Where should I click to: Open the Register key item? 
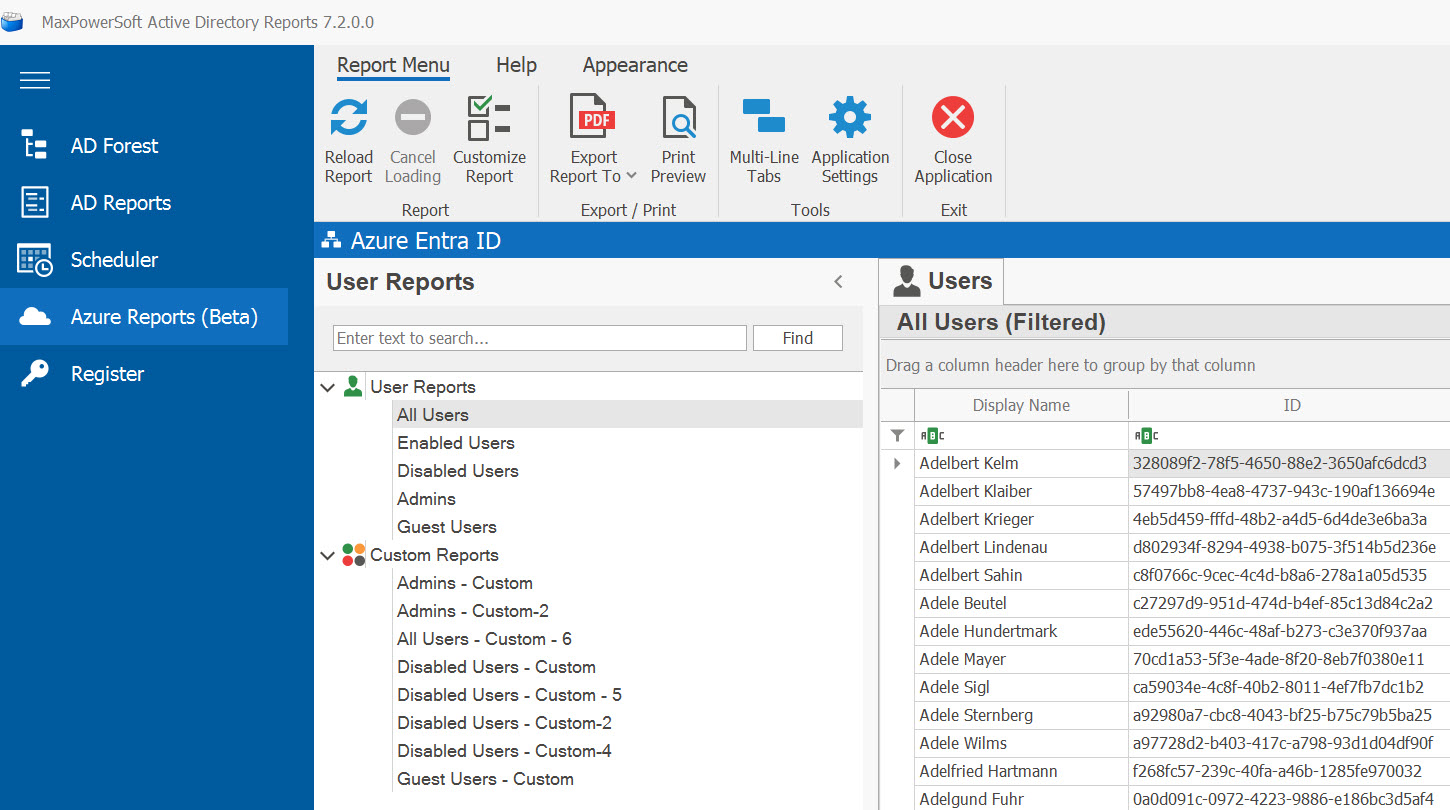107,374
